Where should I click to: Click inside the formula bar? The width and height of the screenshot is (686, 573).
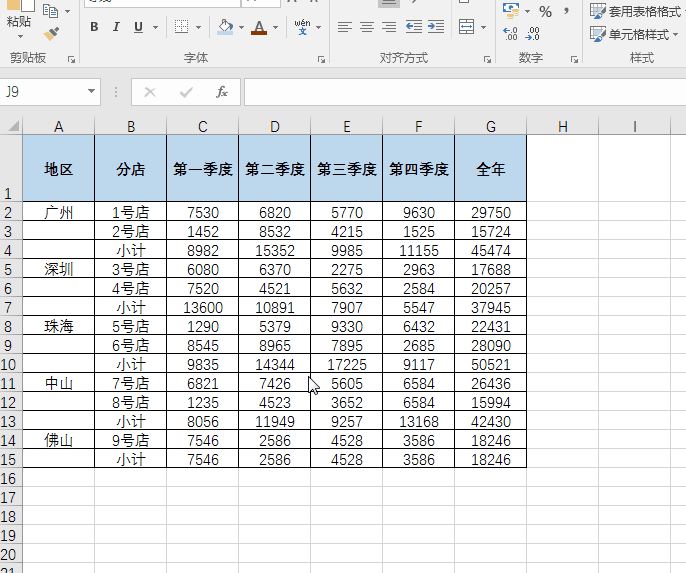[x=465, y=92]
